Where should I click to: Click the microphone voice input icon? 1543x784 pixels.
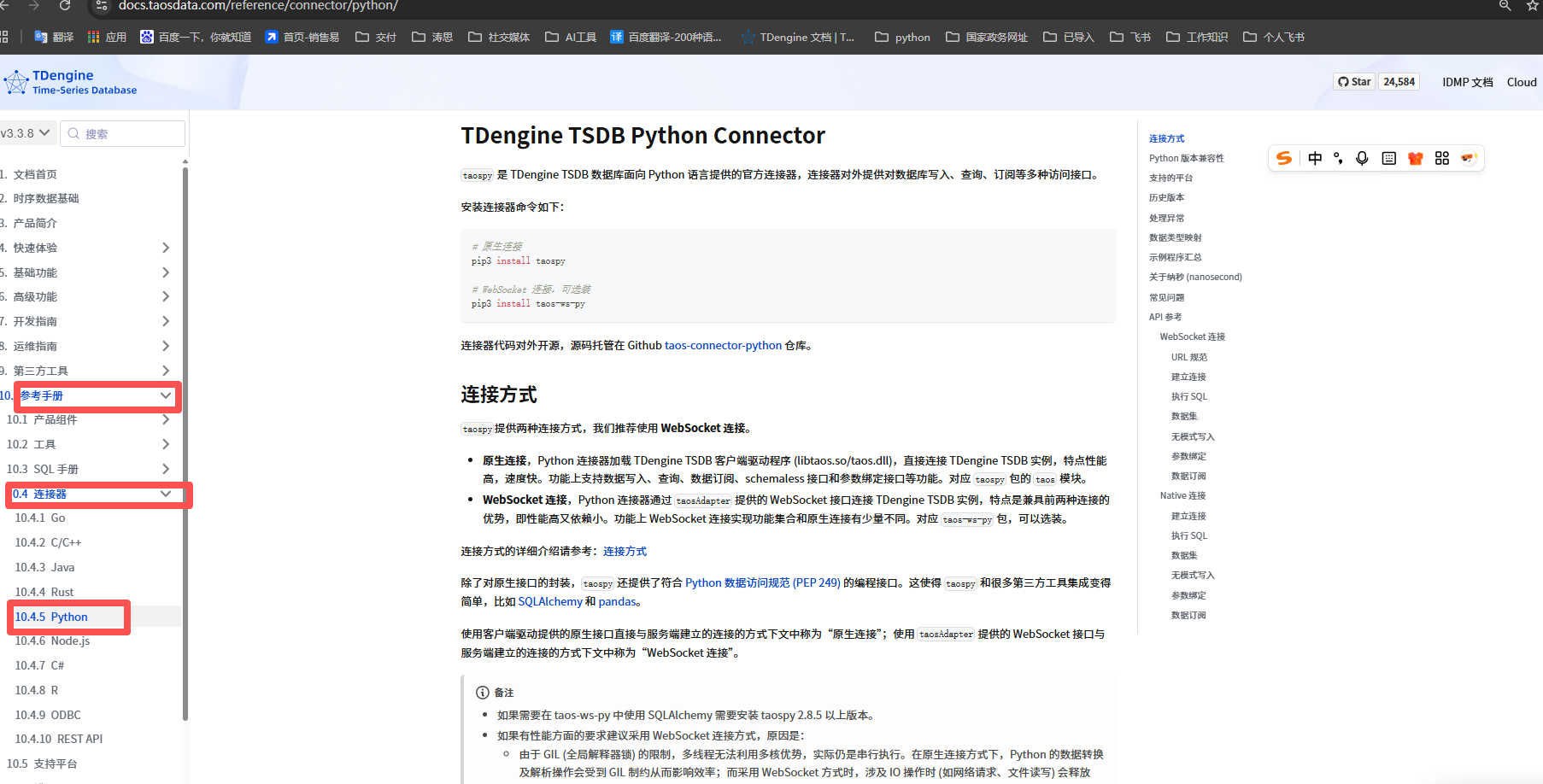pyautogui.click(x=1362, y=158)
